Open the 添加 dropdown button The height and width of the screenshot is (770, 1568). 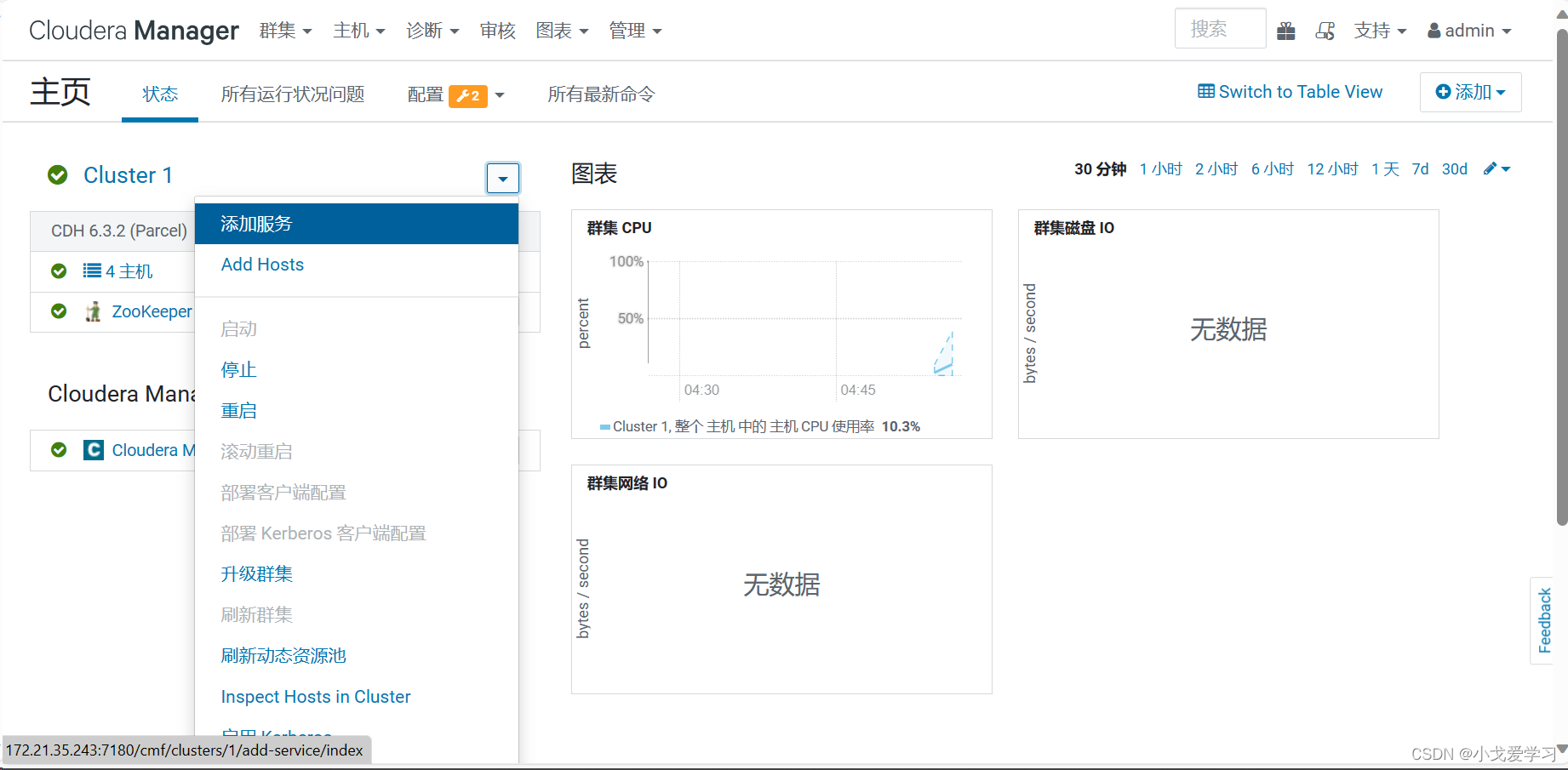coord(1471,92)
